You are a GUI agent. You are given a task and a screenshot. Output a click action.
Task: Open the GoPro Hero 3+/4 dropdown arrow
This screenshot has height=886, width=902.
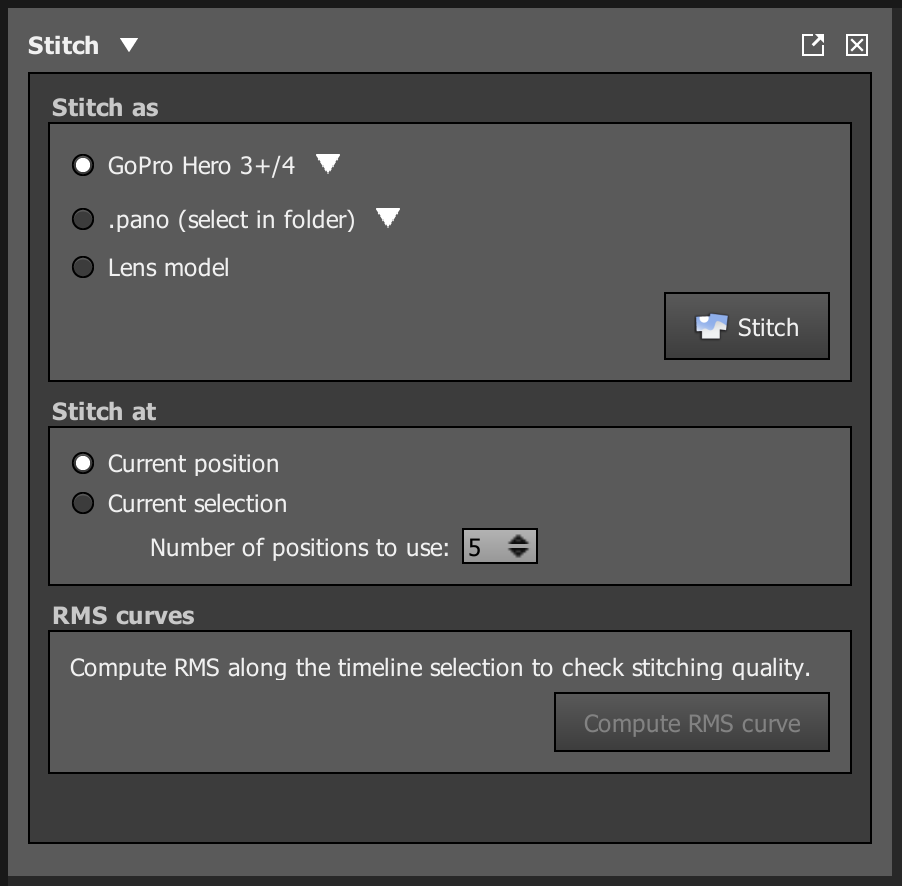[328, 164]
